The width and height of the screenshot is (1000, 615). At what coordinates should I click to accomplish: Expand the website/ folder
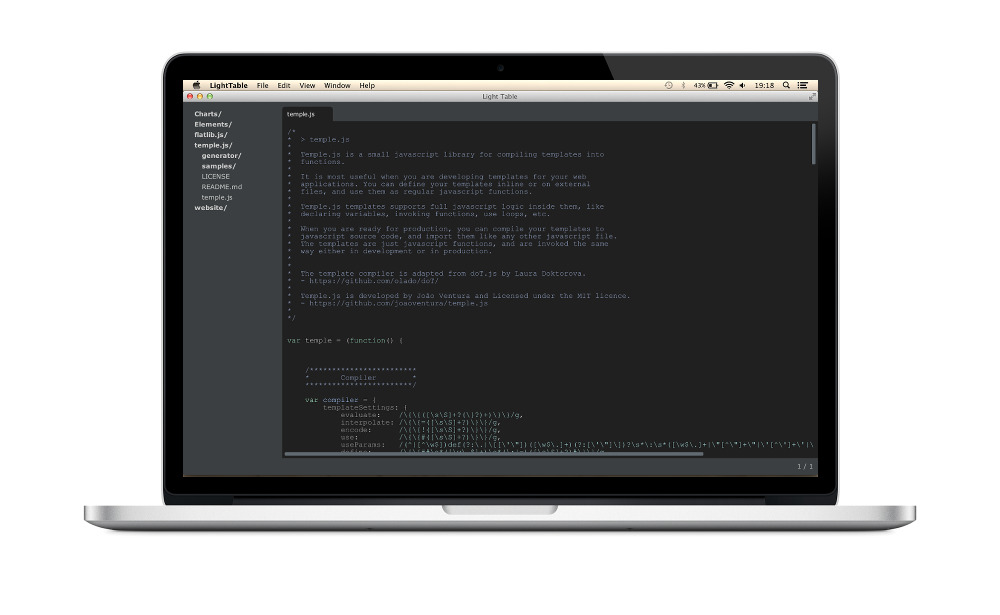[210, 208]
